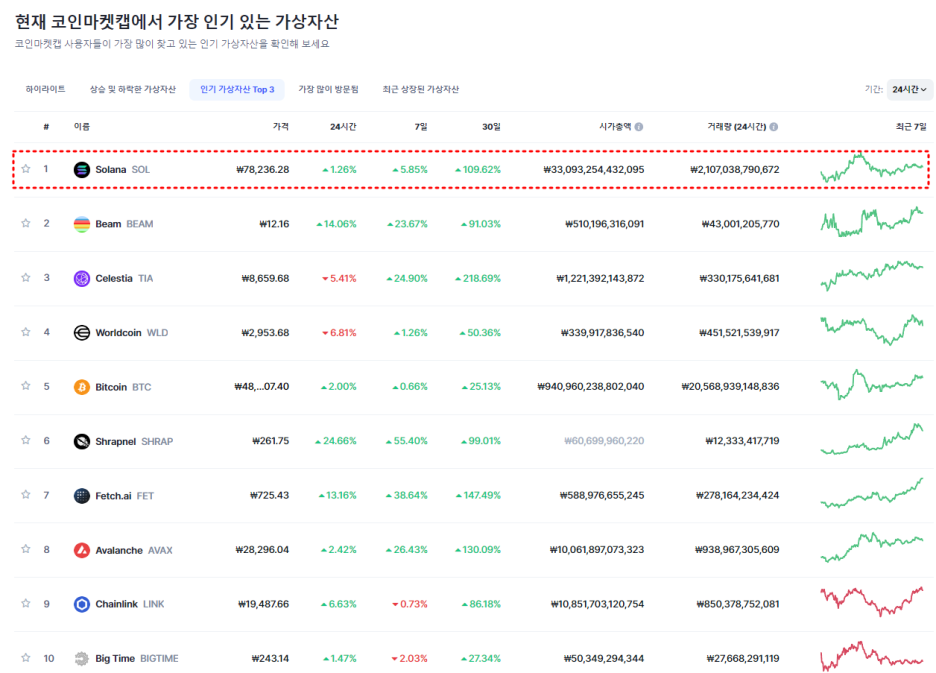Open the Bitcoin BTC link
936x673 pixels.
(123, 387)
